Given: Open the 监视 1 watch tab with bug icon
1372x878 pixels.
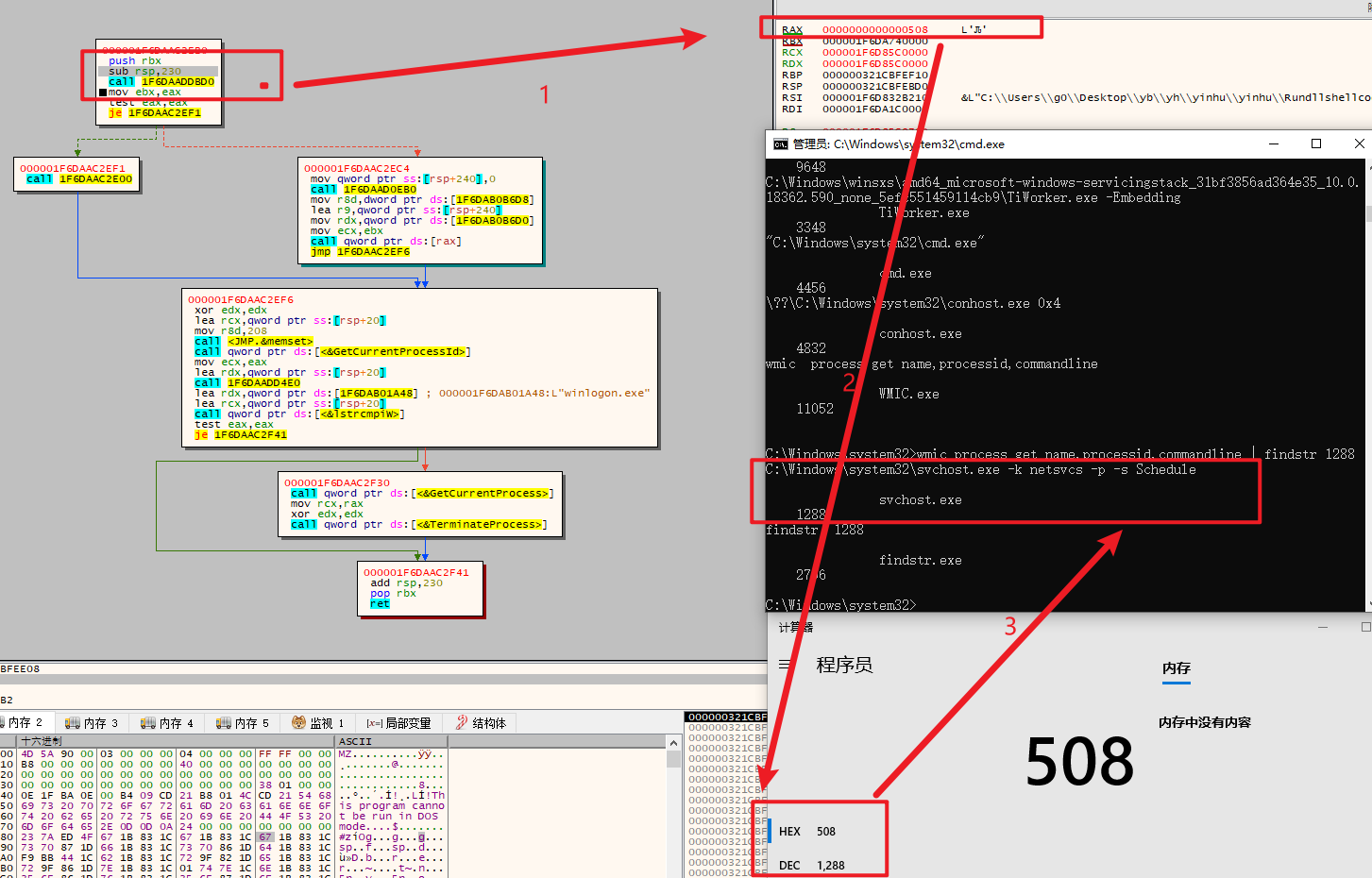Looking at the screenshot, I should click(318, 723).
